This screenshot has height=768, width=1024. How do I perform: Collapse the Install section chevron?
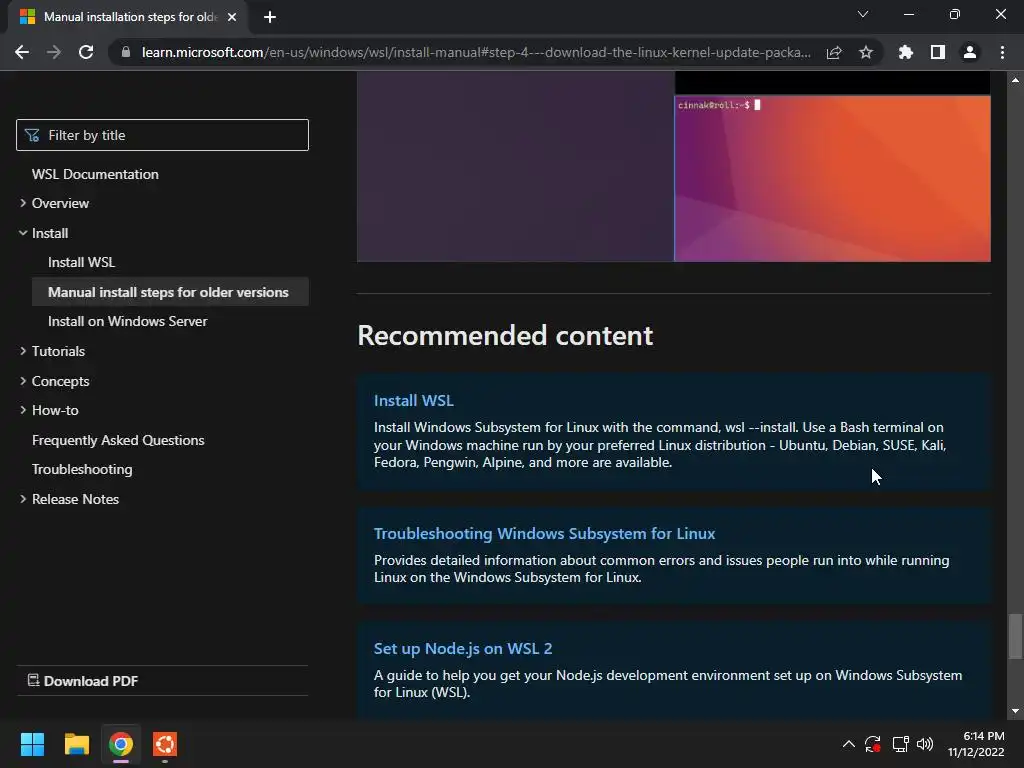(23, 232)
